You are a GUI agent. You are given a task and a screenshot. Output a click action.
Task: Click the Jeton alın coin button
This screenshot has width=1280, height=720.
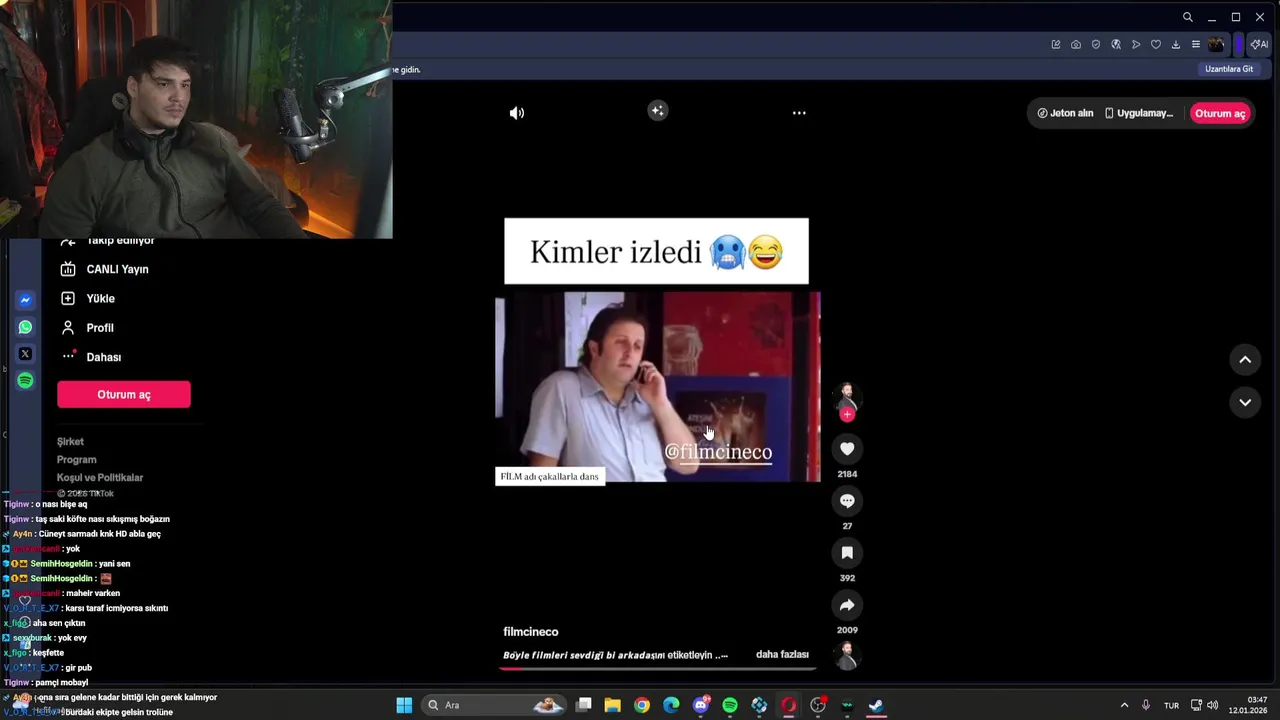point(1065,113)
